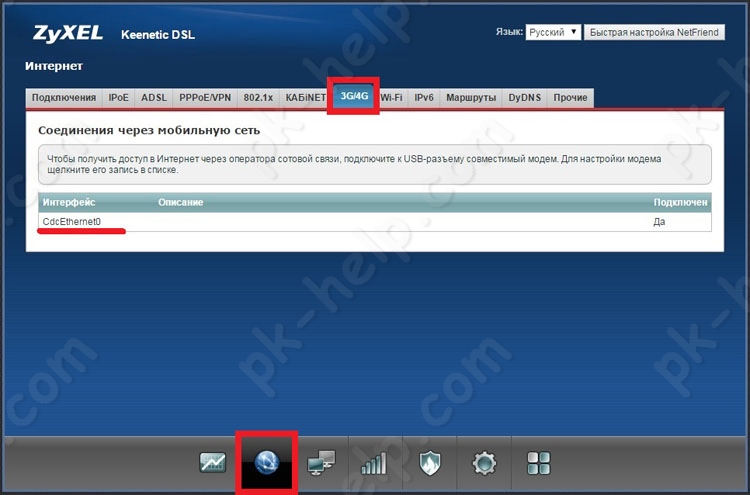Switch to the Wi-Fi tab

(391, 98)
